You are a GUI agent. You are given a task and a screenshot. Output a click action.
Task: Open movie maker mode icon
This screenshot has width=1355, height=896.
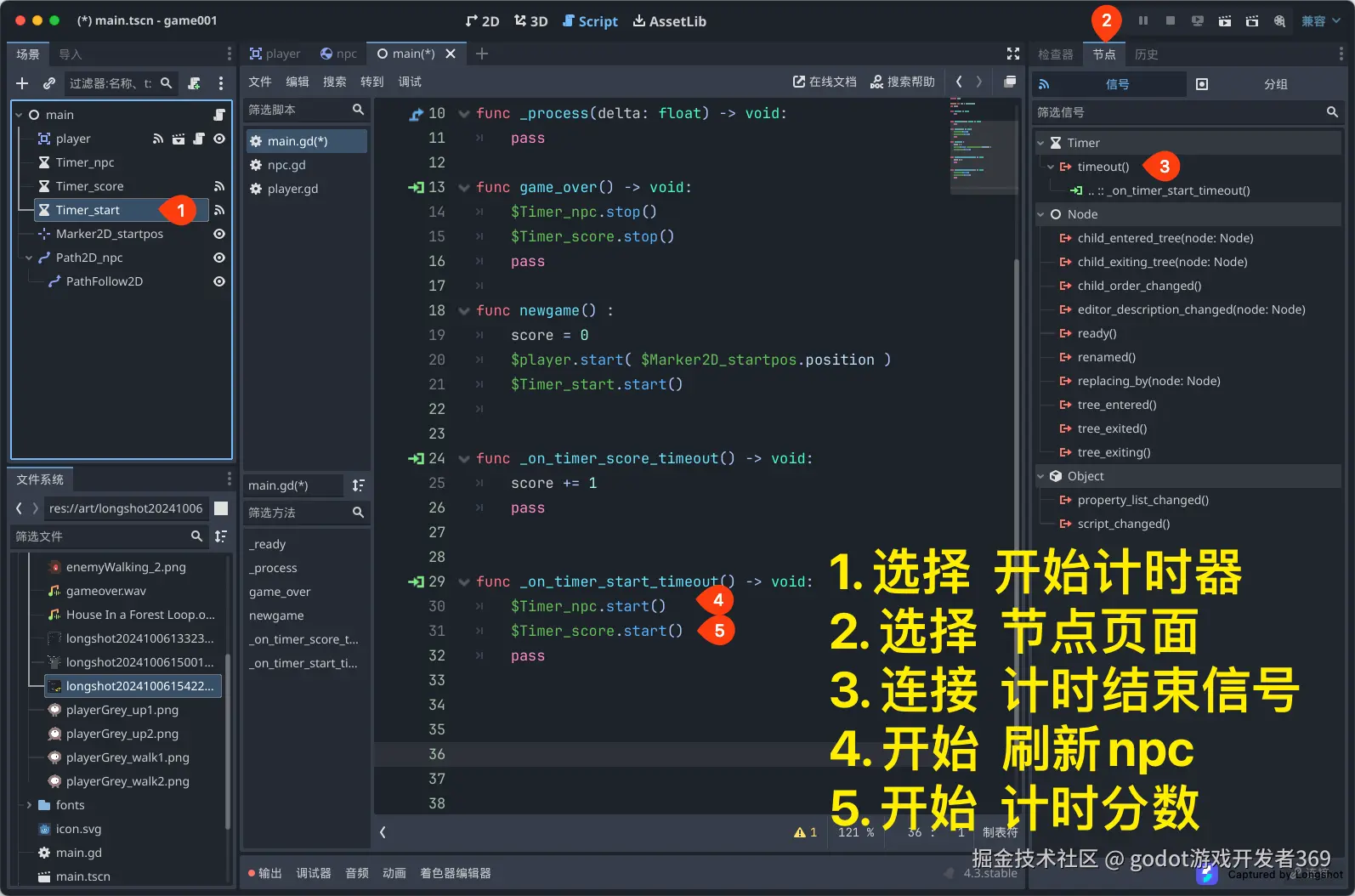1279,20
